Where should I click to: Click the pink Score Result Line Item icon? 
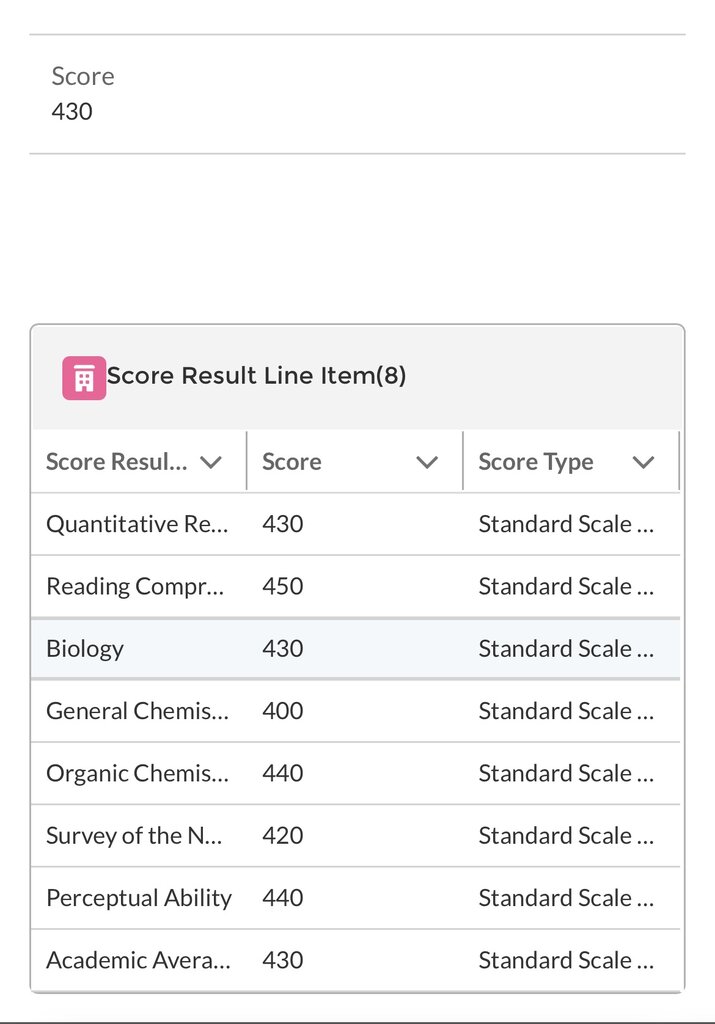[x=84, y=377]
